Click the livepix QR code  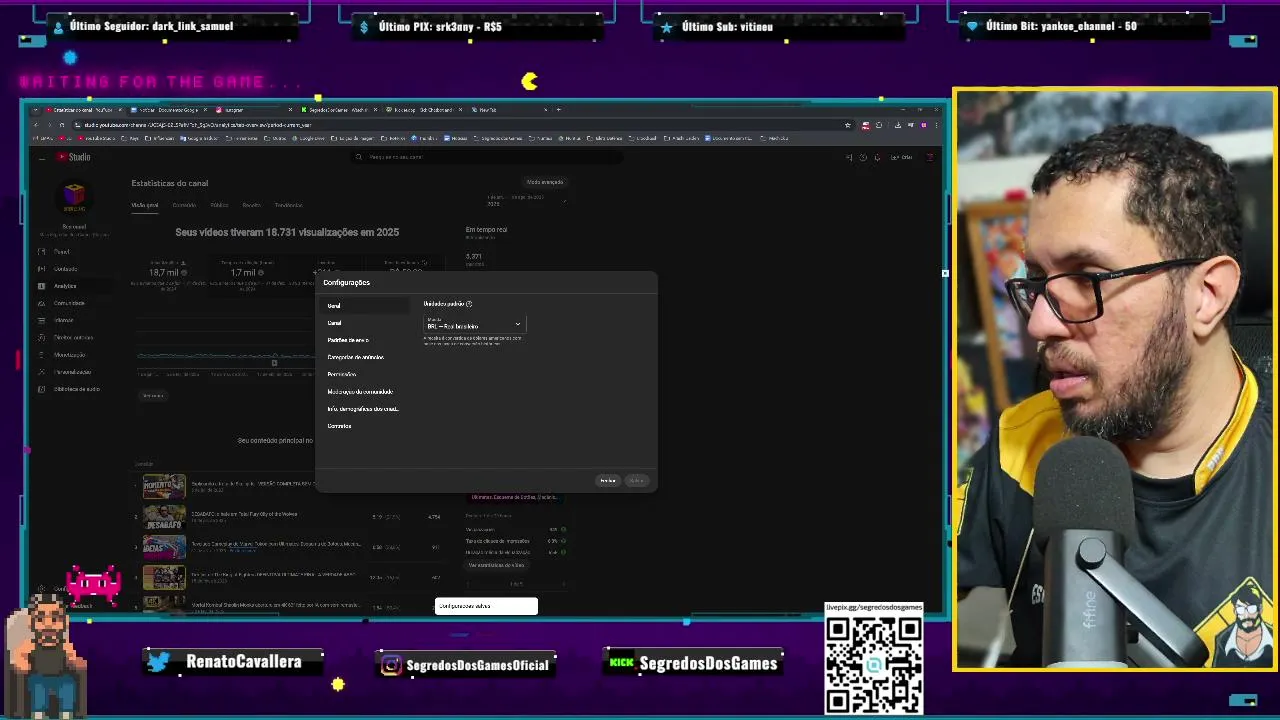[873, 664]
